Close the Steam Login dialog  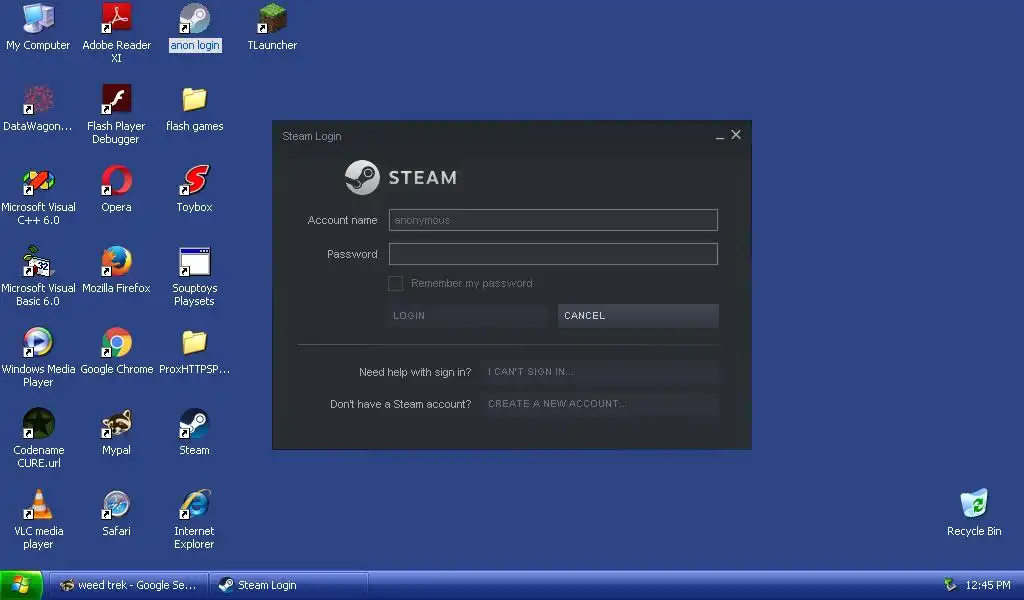tap(736, 134)
